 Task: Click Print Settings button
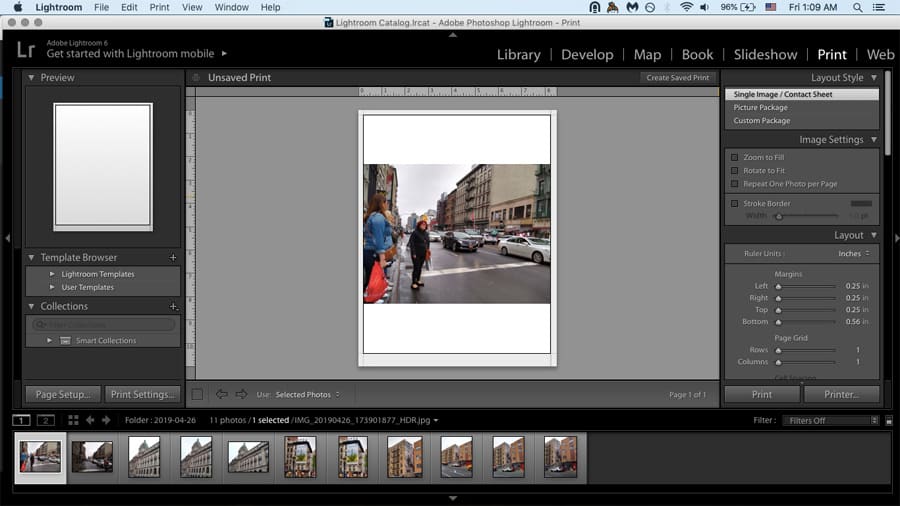click(142, 394)
